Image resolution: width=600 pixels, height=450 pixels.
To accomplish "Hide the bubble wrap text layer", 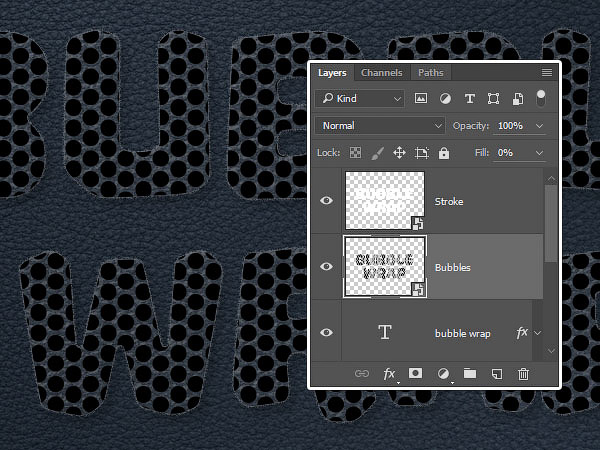I will tap(326, 332).
